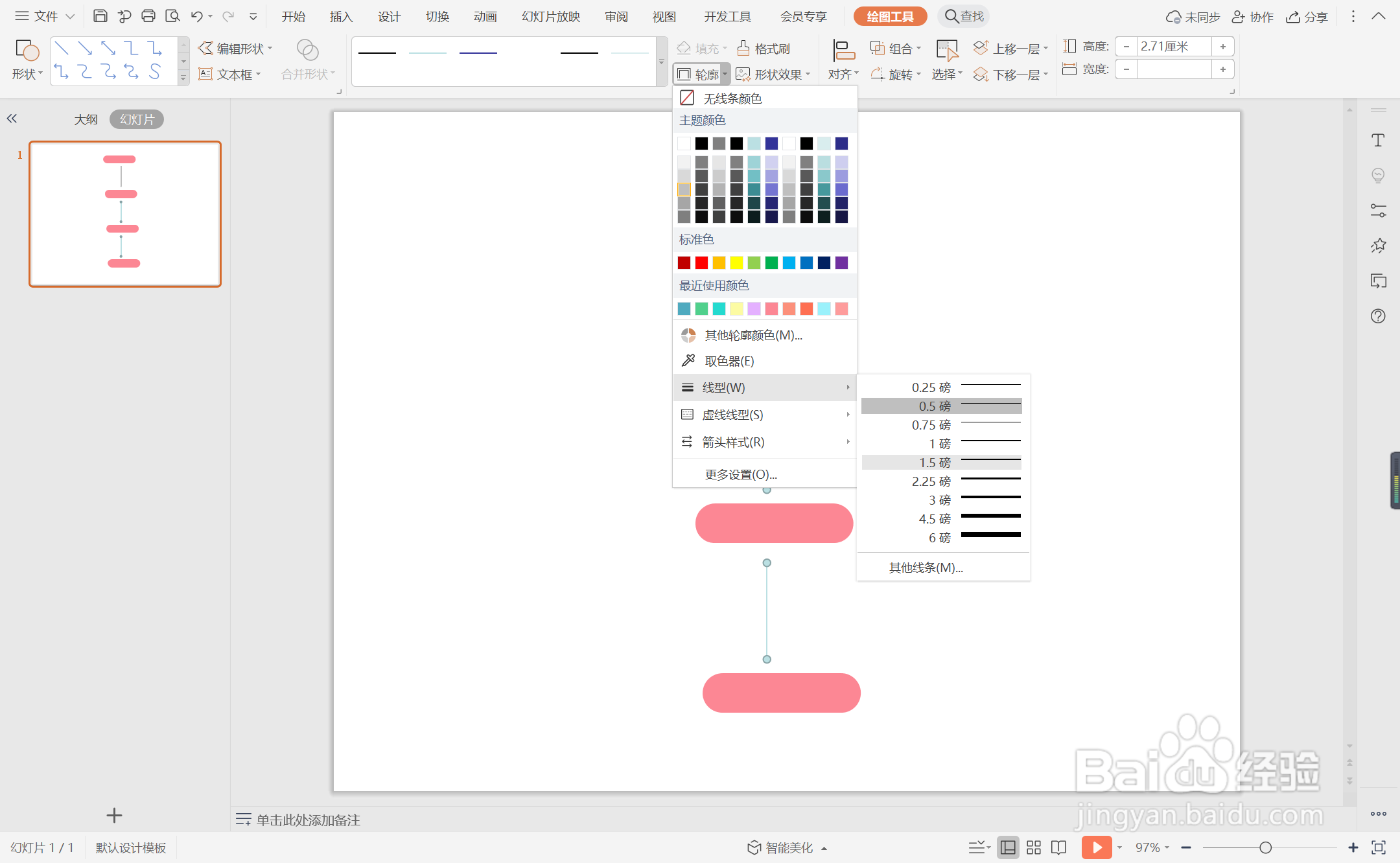Click the slide 1 thumbnail
Image resolution: width=1400 pixels, height=863 pixels.
pyautogui.click(x=125, y=214)
